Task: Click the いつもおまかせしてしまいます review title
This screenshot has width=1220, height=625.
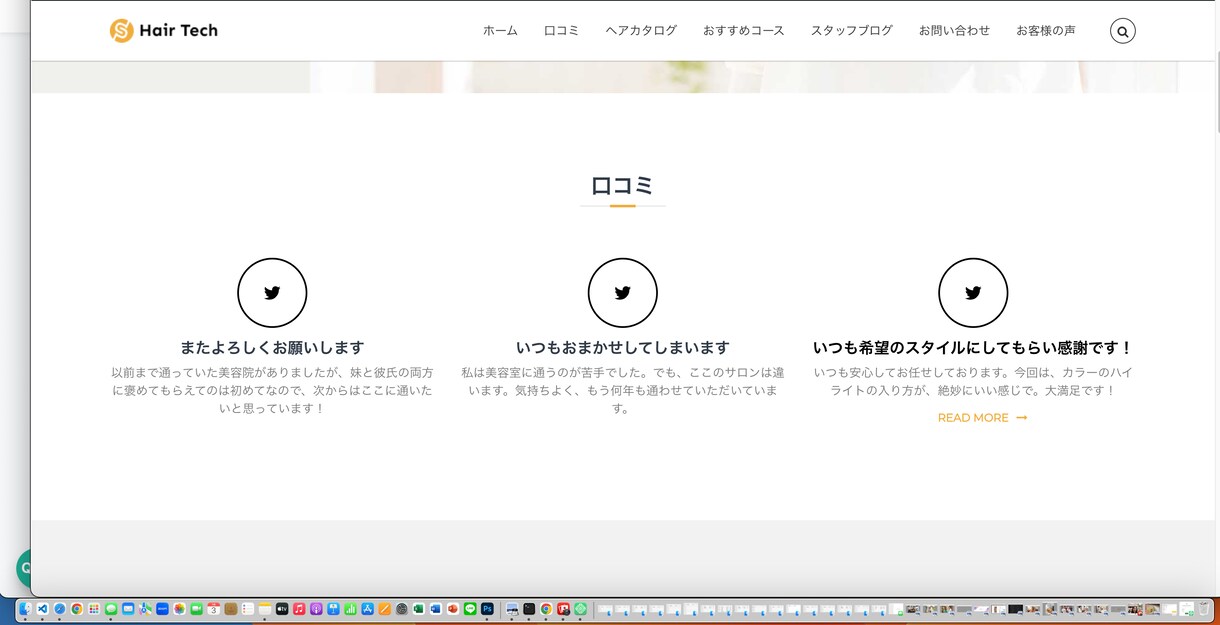Action: (622, 348)
